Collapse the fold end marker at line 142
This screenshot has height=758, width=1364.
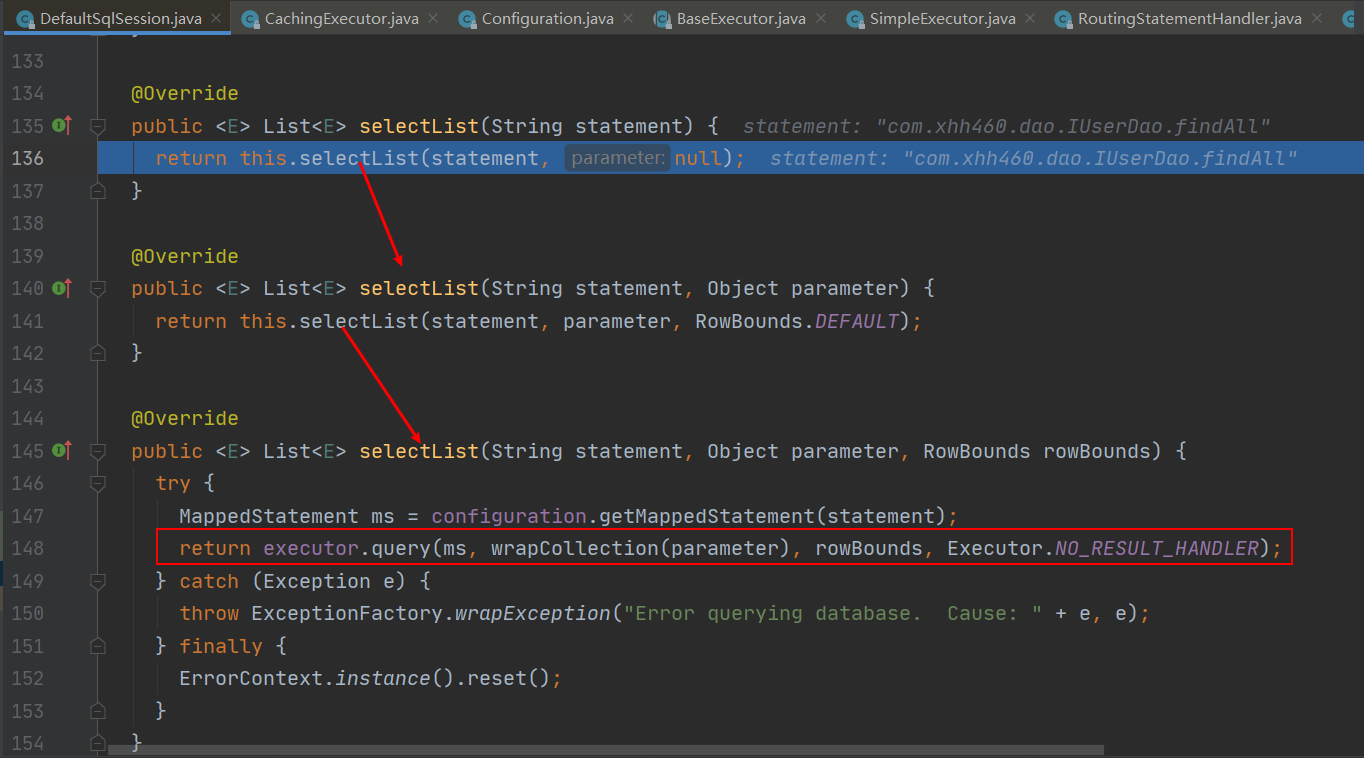(x=97, y=353)
